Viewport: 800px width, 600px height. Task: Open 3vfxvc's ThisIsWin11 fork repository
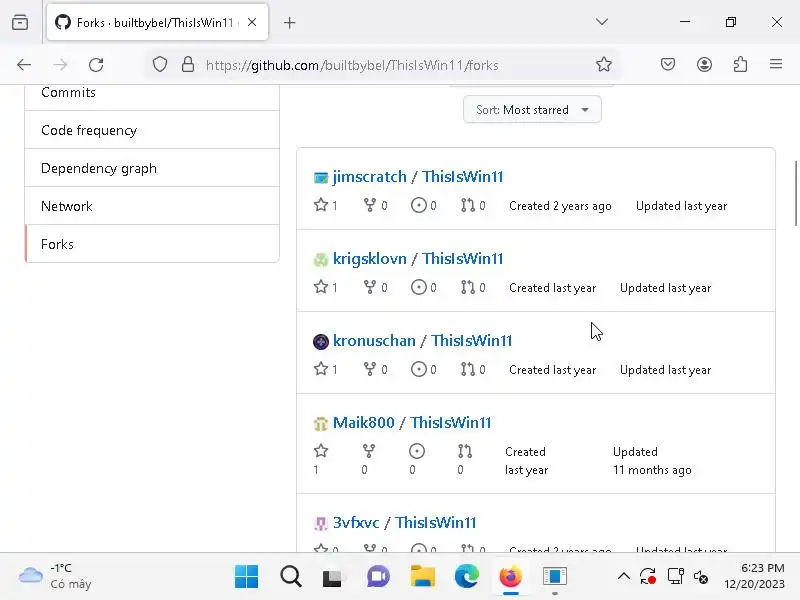click(435, 523)
